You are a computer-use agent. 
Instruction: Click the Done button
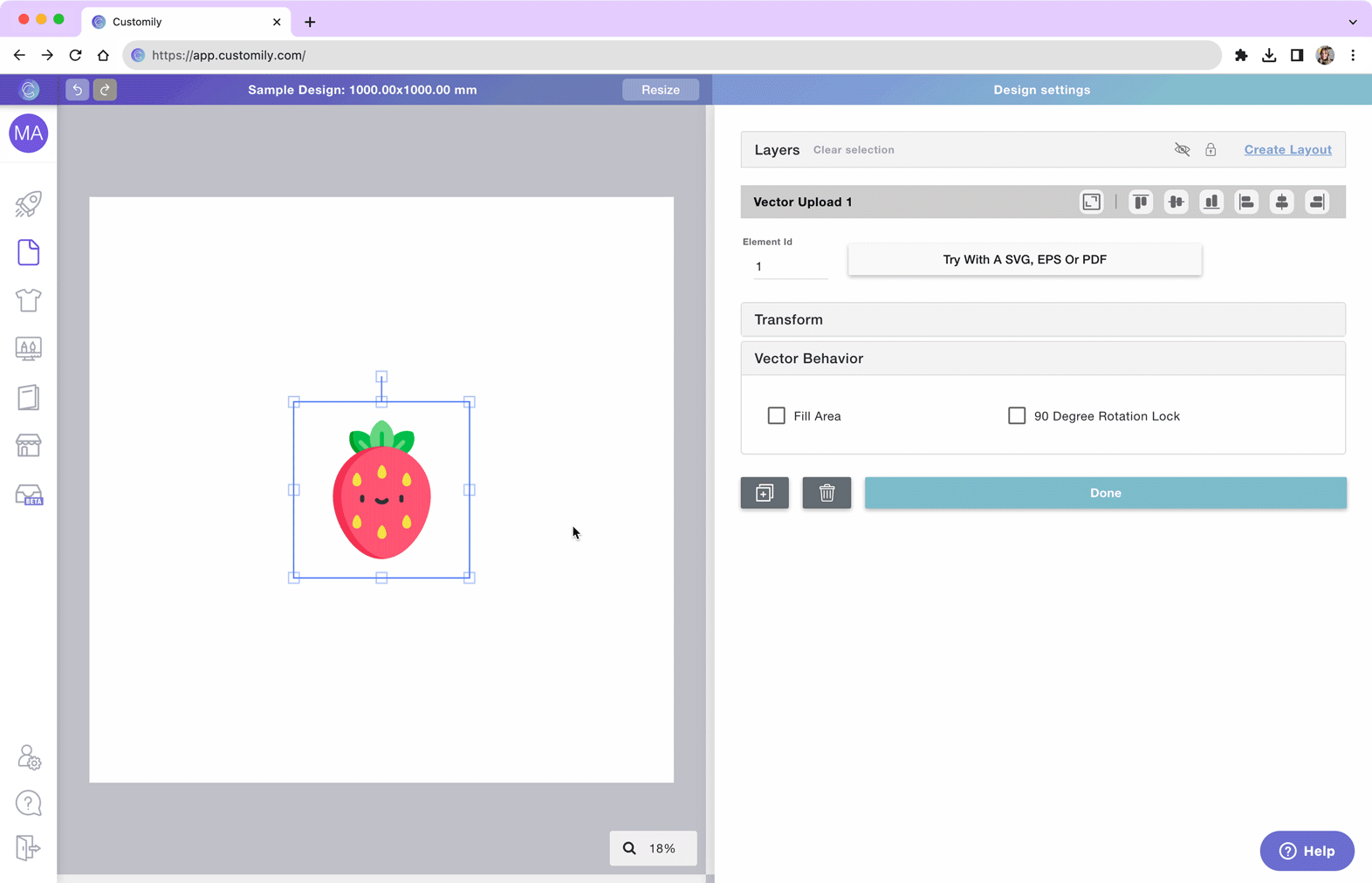pyautogui.click(x=1106, y=493)
